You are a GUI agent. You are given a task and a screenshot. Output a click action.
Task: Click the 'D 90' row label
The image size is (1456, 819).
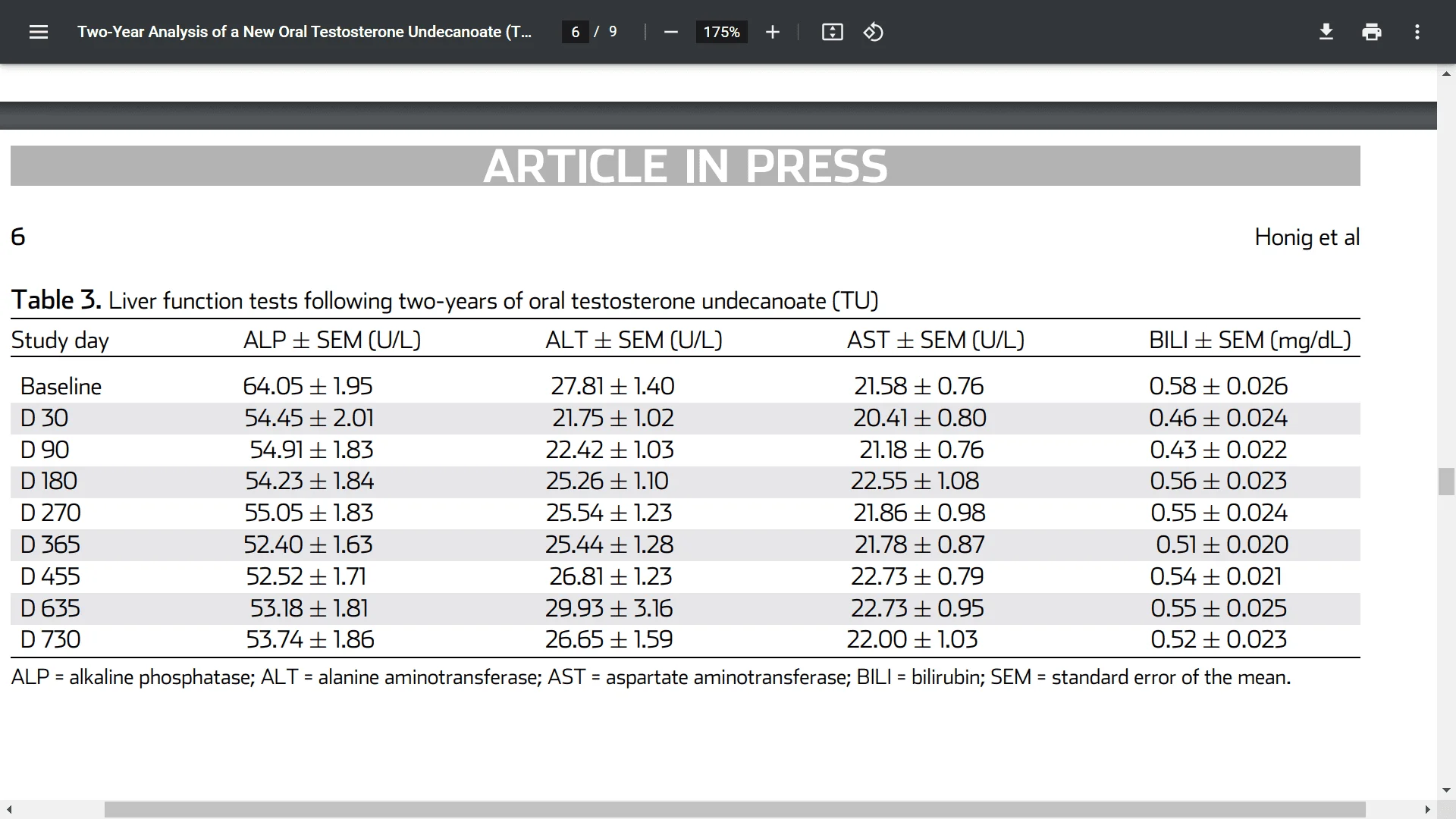pos(45,450)
